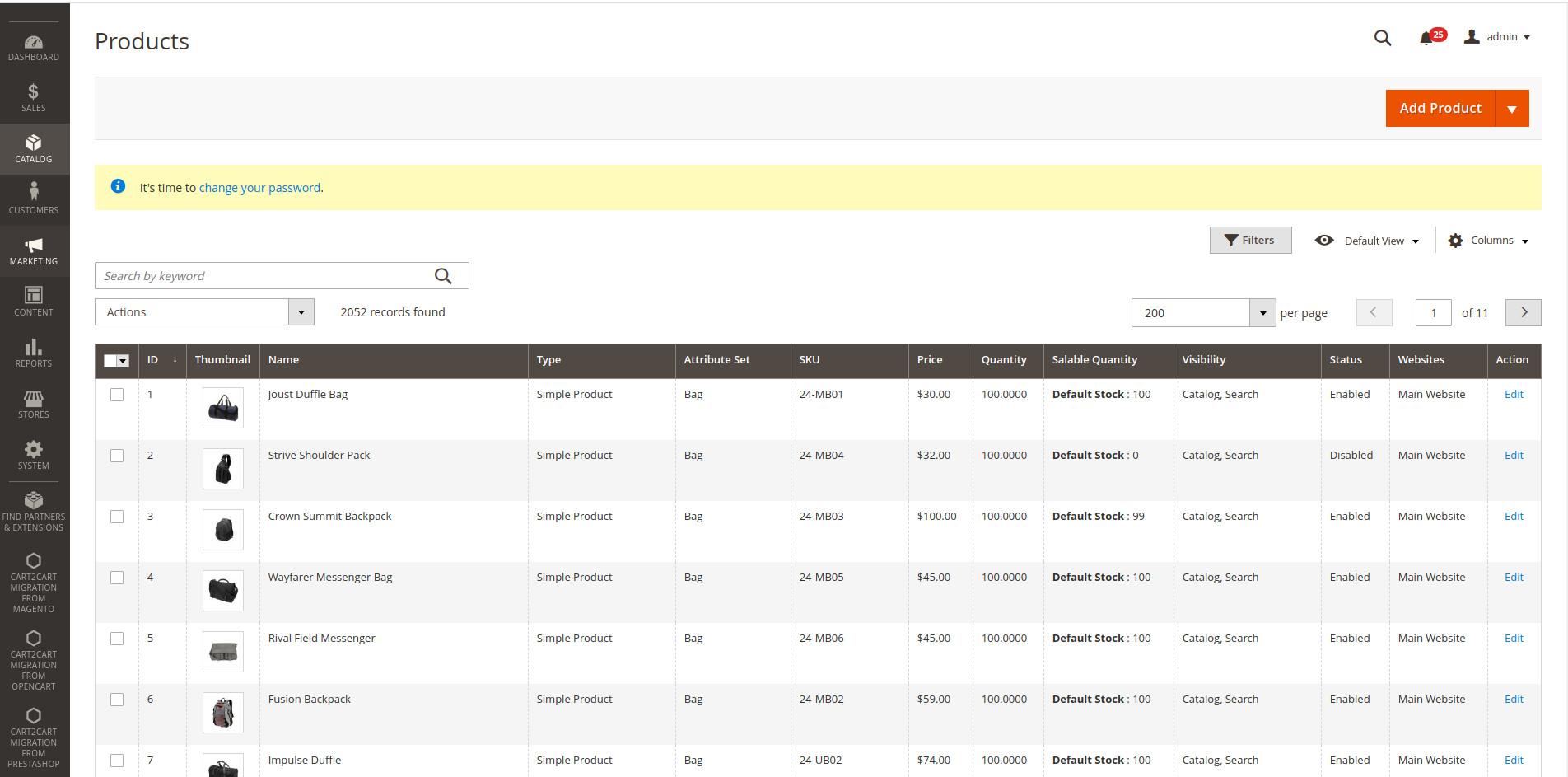Select checkbox for Fusion Backpack
The height and width of the screenshot is (777, 1568).
coord(117,700)
